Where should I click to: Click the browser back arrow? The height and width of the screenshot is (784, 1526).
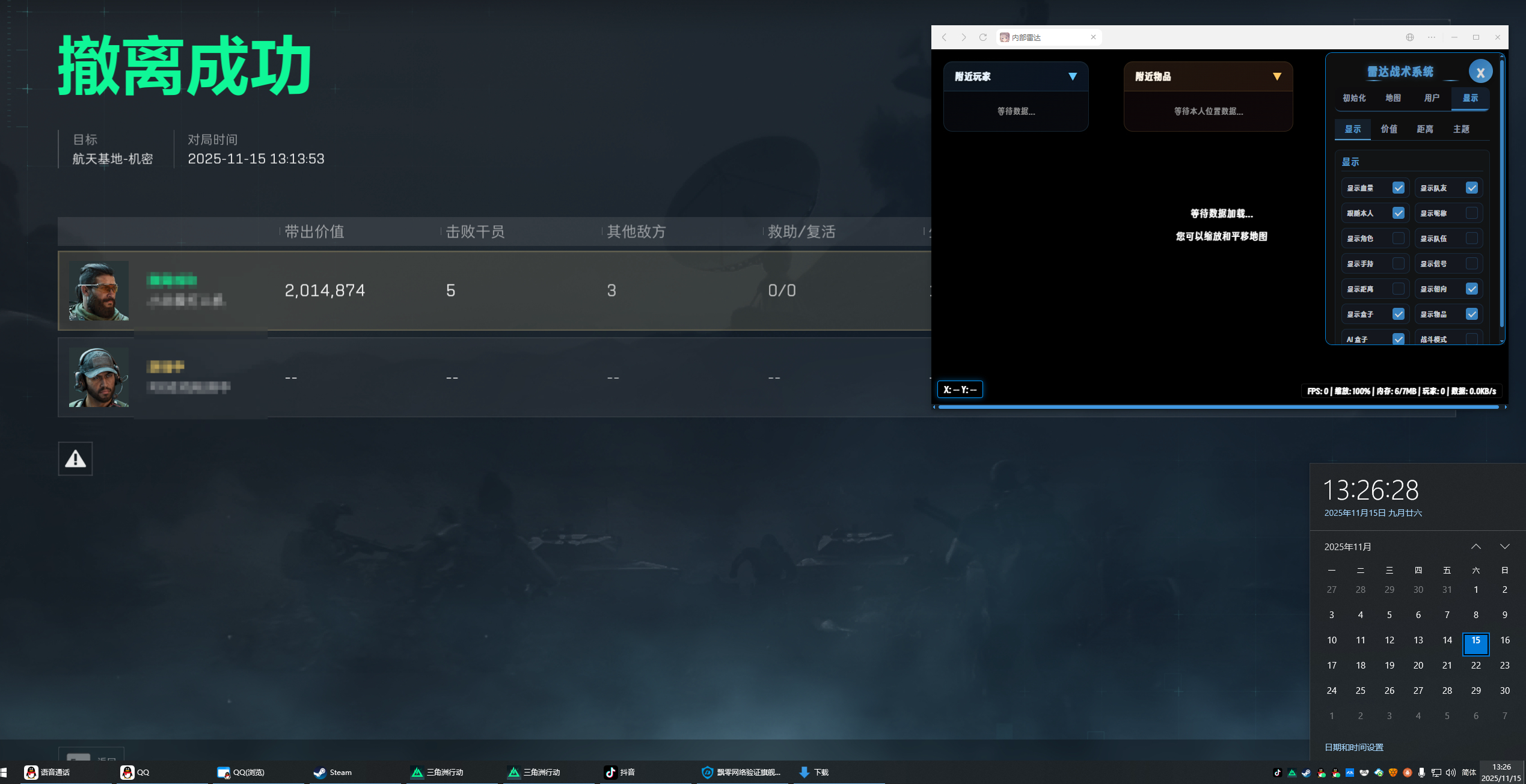pyautogui.click(x=945, y=37)
